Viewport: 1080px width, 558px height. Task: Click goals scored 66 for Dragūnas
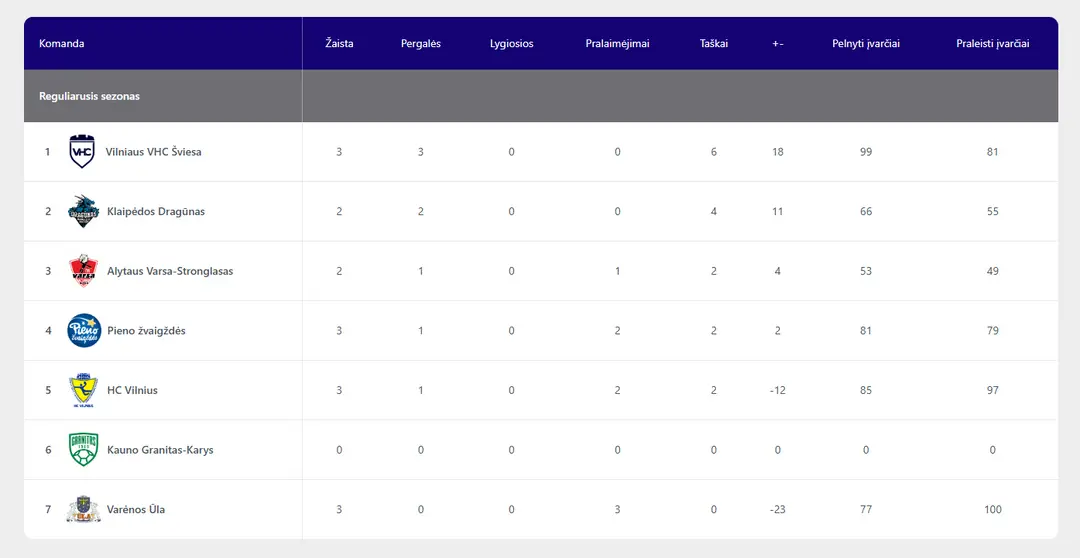[x=866, y=211]
